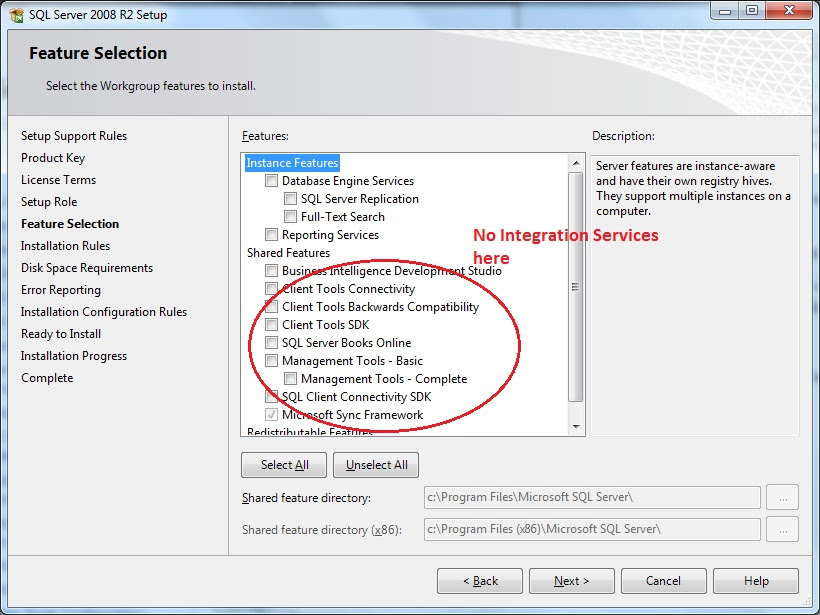The height and width of the screenshot is (615, 820).
Task: Click the Shared feature directory (x86) field
Action: click(592, 529)
